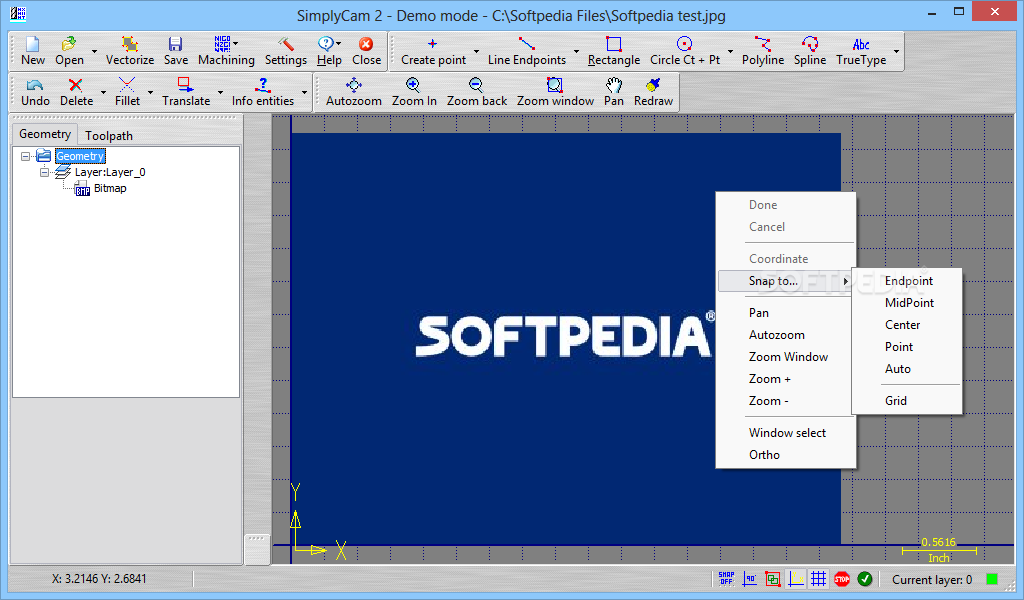Open the Translate dropdown arrow
1024x600 pixels.
point(220,92)
